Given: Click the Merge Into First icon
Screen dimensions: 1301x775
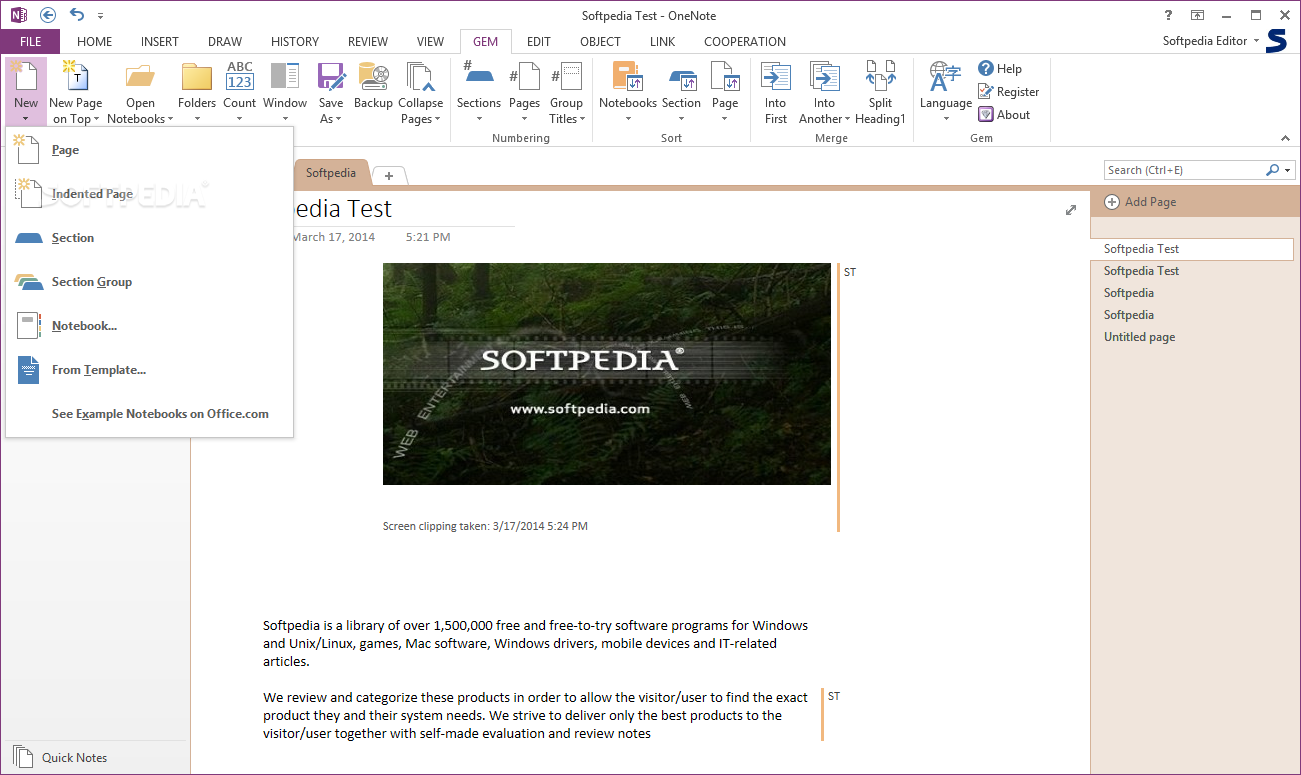Looking at the screenshot, I should click(x=776, y=77).
